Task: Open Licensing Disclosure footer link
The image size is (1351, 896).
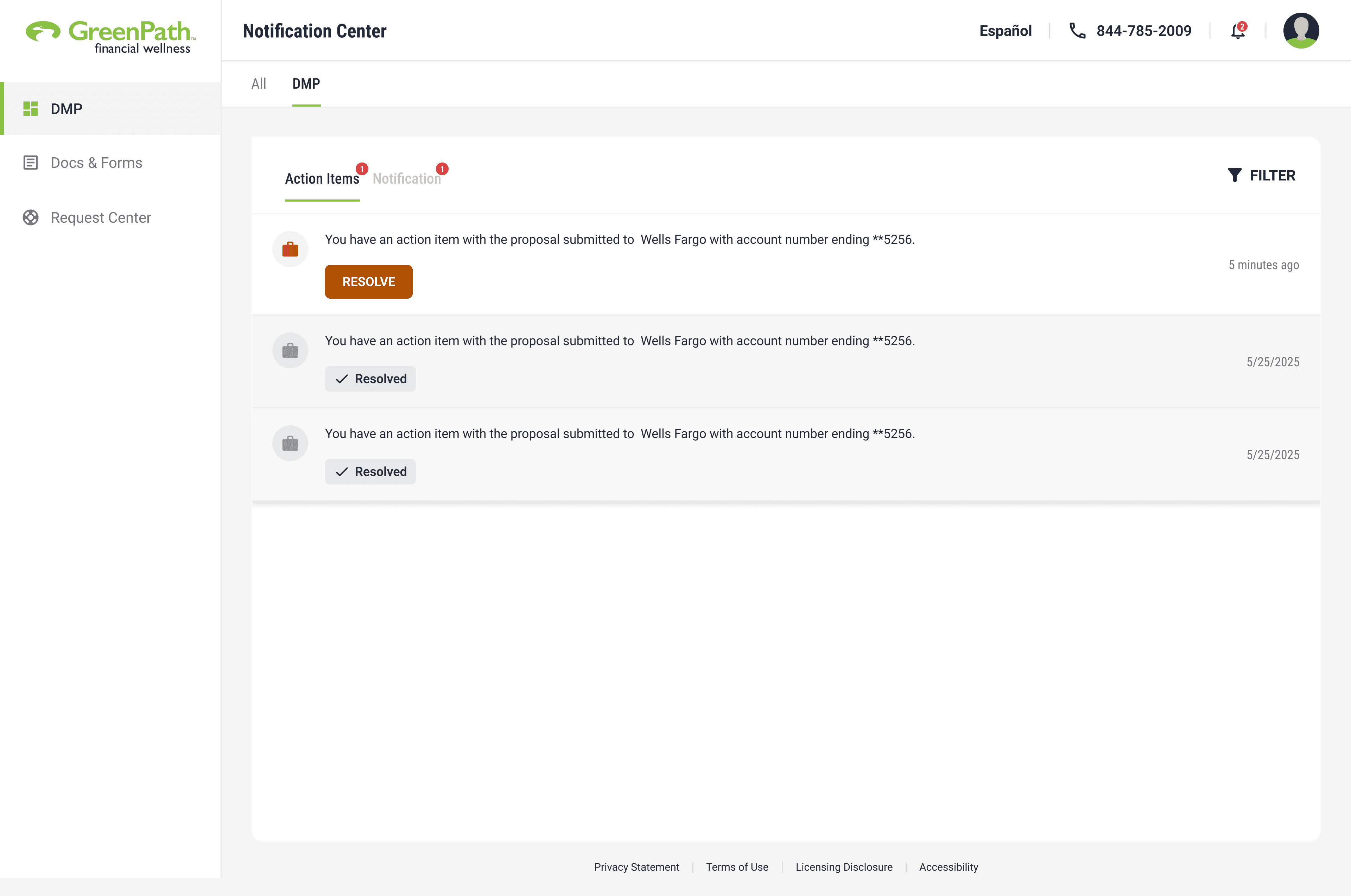Action: pyautogui.click(x=844, y=867)
